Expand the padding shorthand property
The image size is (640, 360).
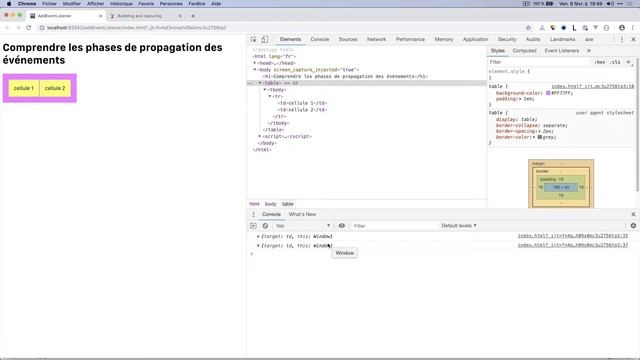coord(520,99)
